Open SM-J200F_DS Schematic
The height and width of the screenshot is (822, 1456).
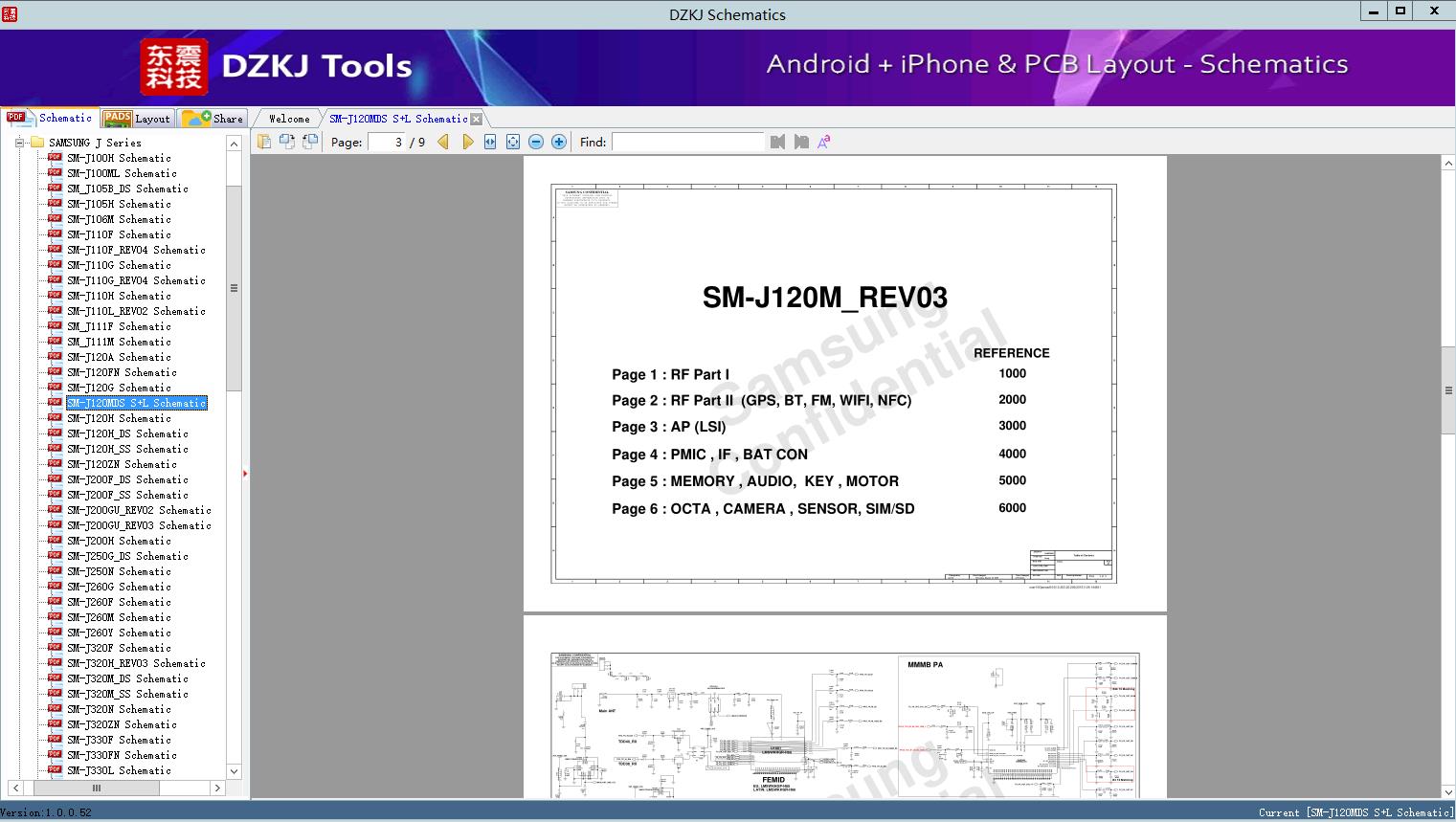coord(127,479)
